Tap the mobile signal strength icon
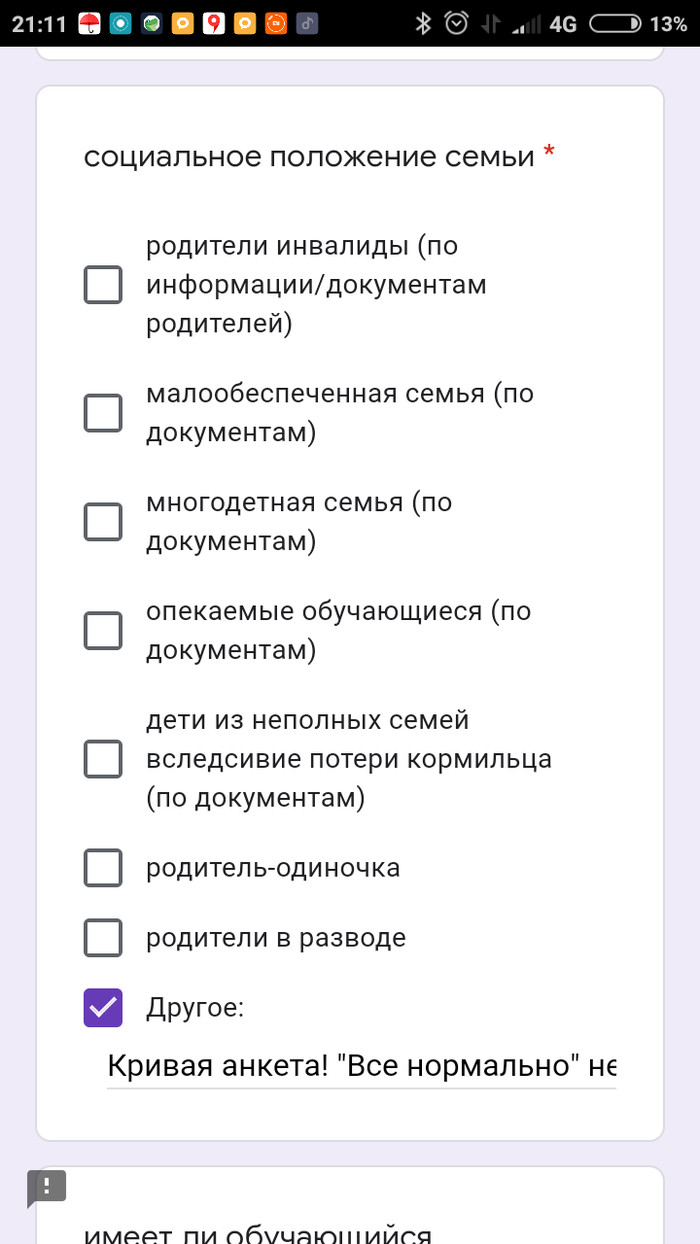 coord(523,23)
